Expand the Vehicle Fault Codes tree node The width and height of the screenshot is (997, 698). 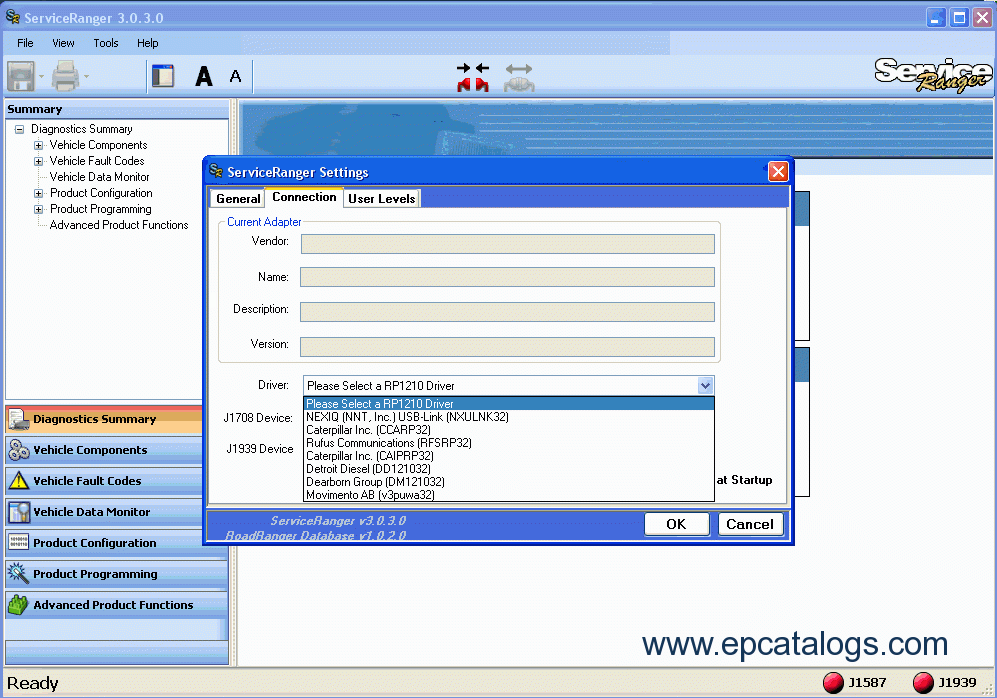[38, 161]
